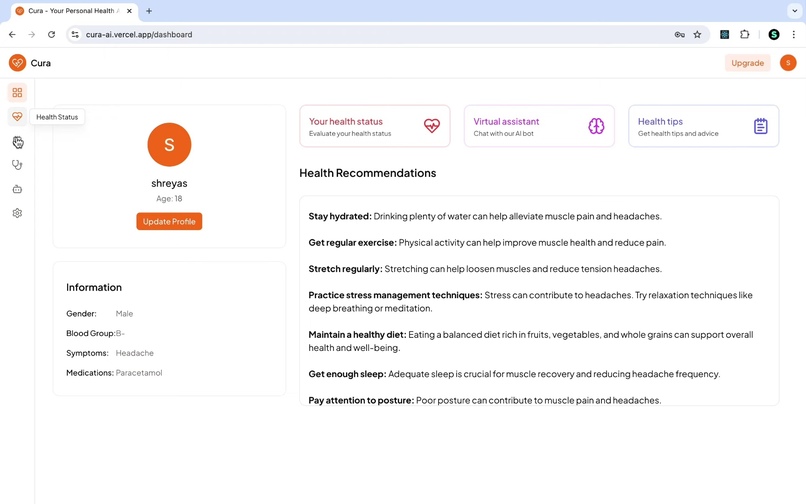Select the Cura - Your Personal Health tab
The height and width of the screenshot is (504, 806).
coord(74,11)
